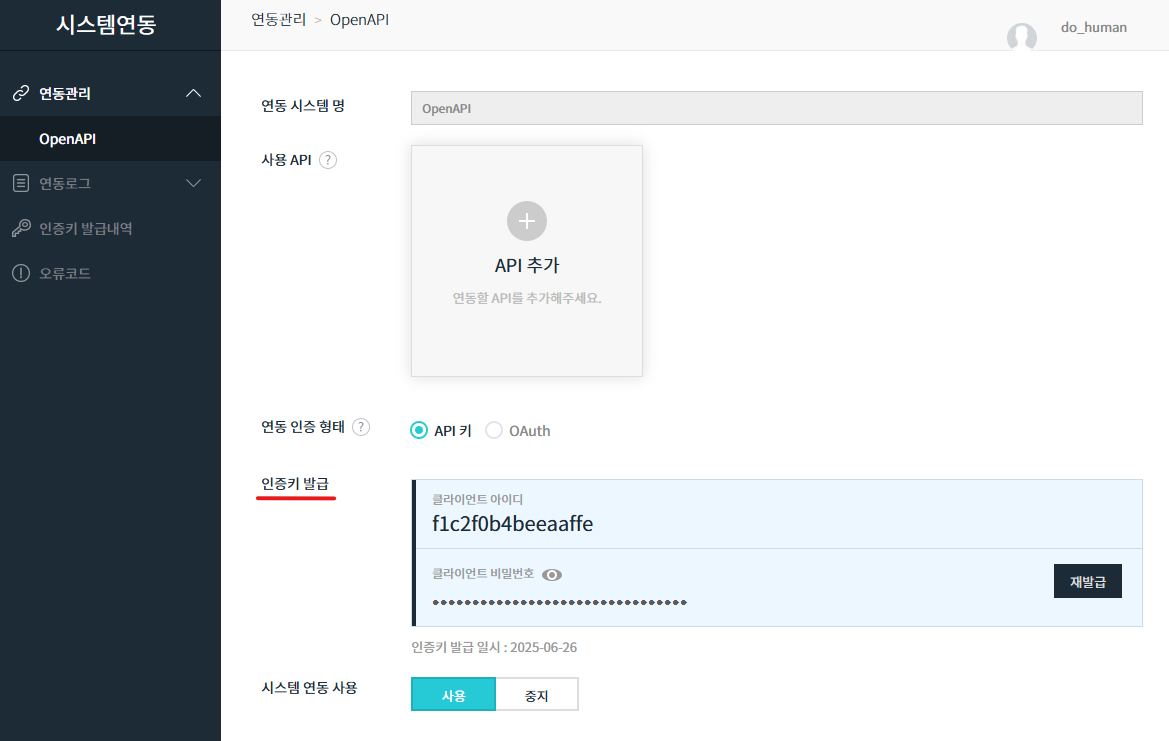Select the OAuth radio button

tap(494, 431)
